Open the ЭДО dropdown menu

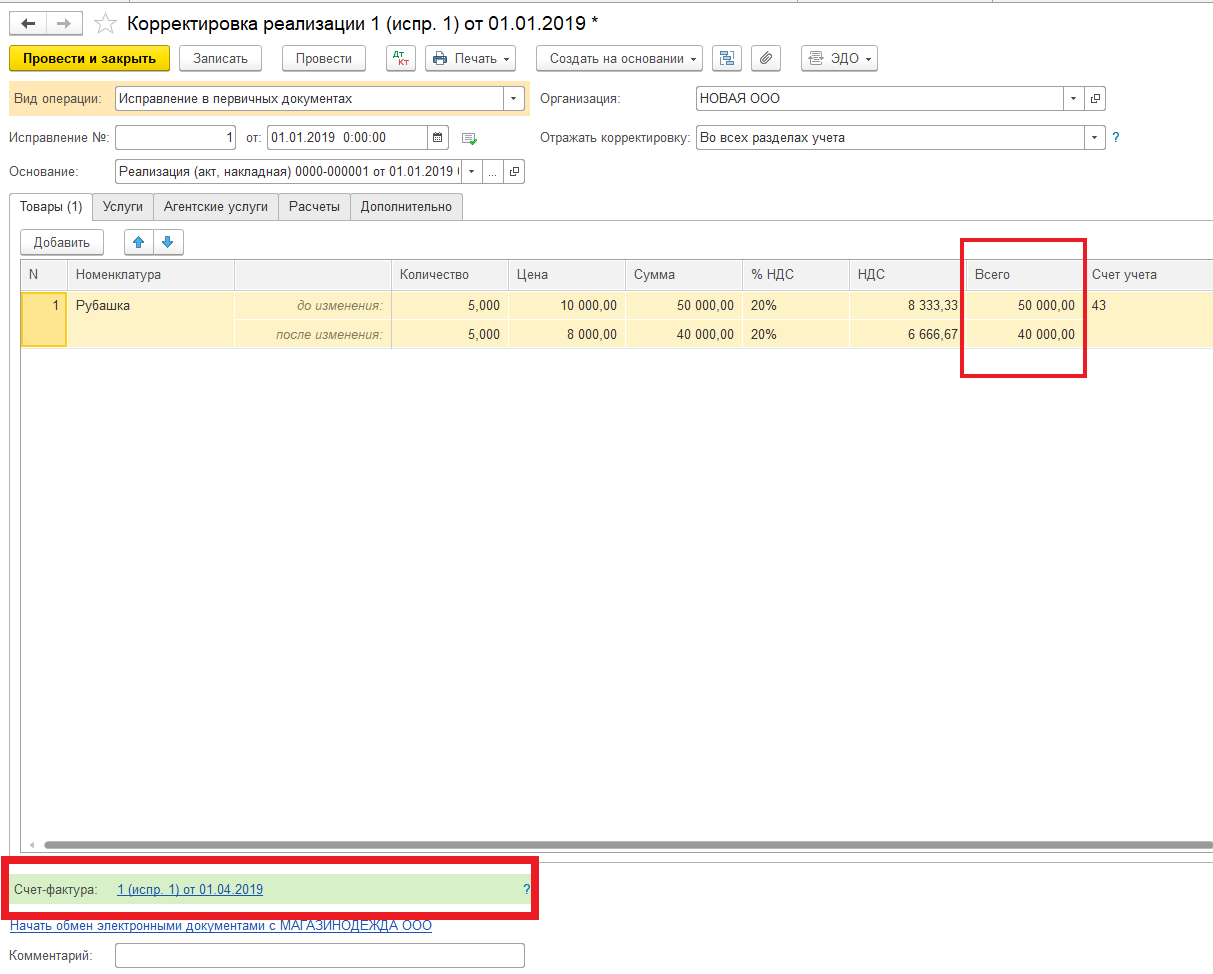click(x=839, y=59)
